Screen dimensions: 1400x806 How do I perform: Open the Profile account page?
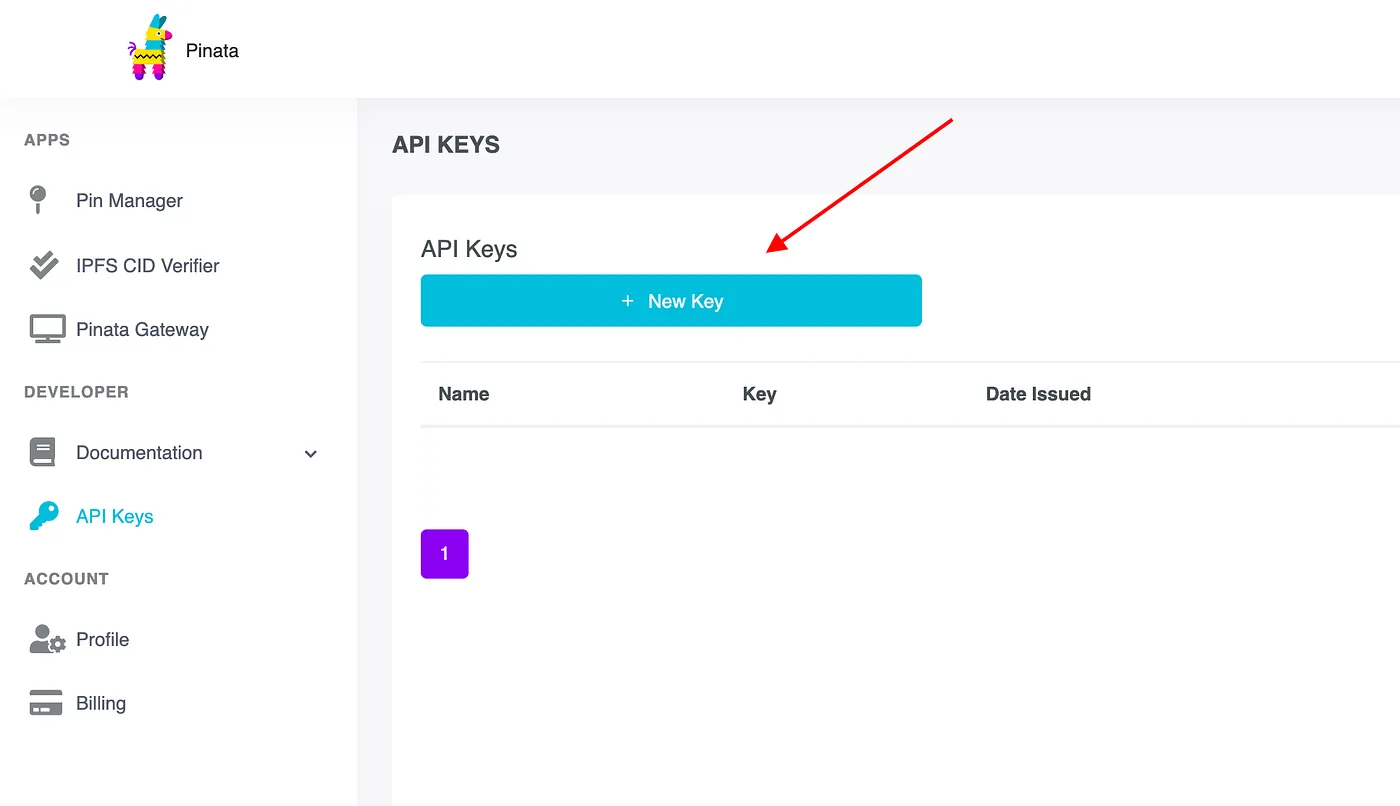pos(102,640)
